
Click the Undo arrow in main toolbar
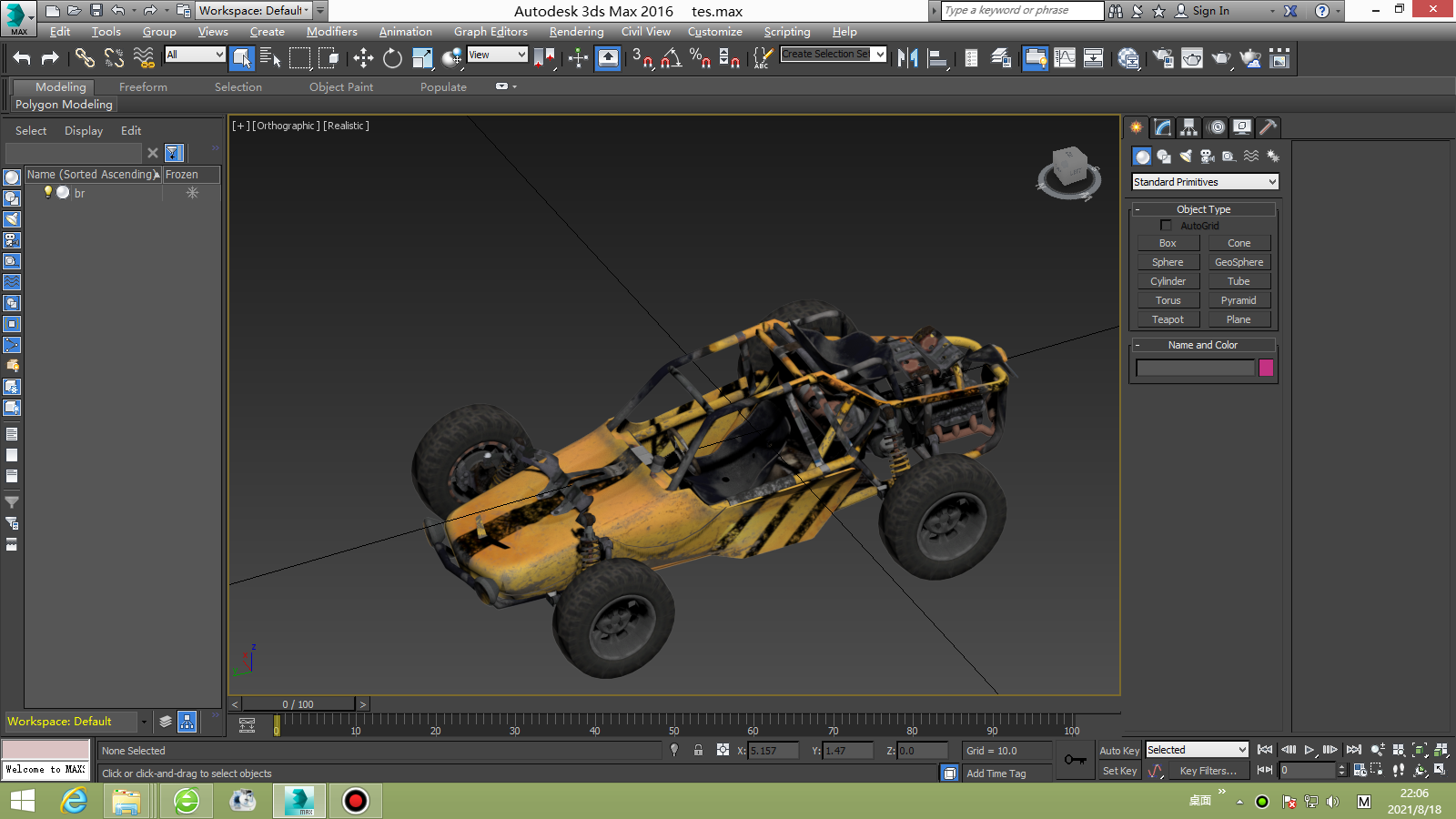coord(22,58)
